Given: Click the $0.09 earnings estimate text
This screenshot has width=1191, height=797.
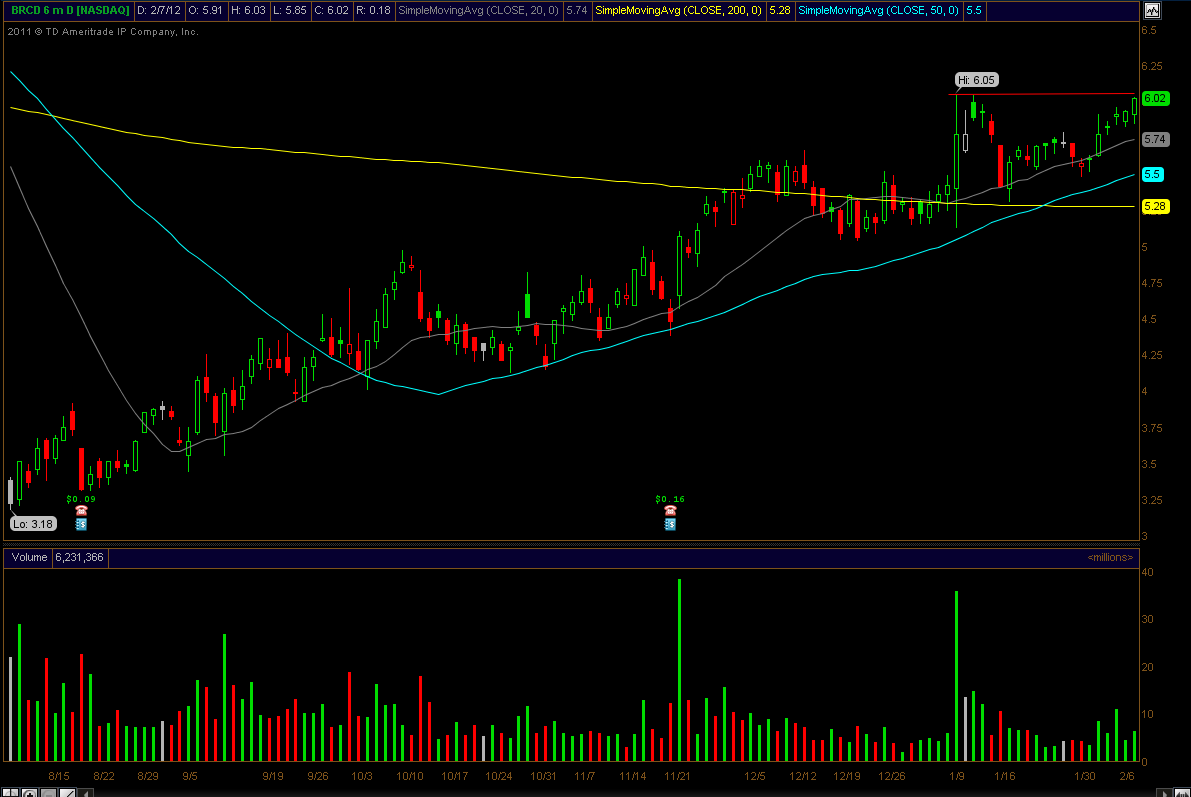Looking at the screenshot, I should pyautogui.click(x=81, y=499).
